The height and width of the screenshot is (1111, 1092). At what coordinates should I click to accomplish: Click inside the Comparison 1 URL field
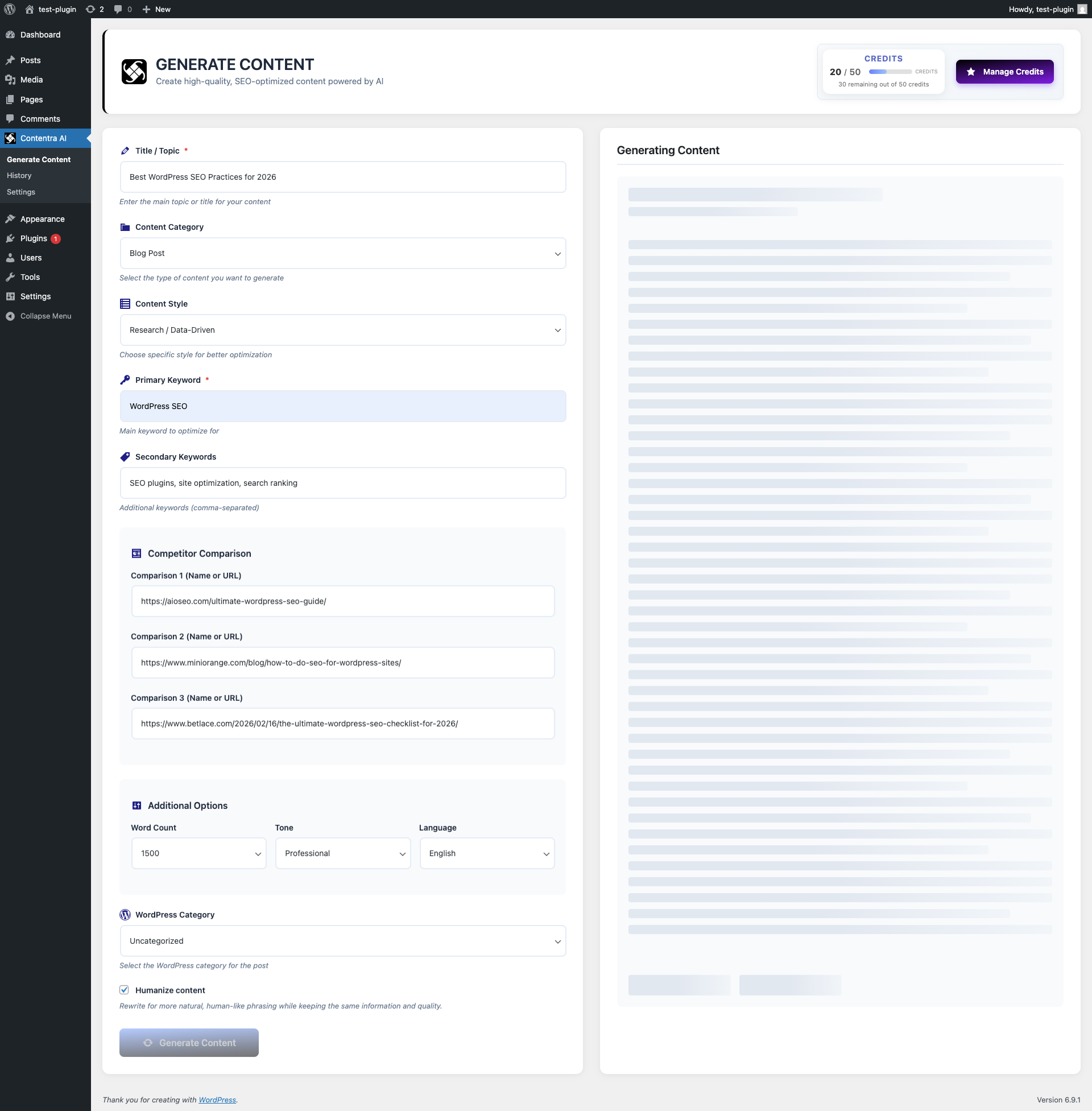(342, 601)
